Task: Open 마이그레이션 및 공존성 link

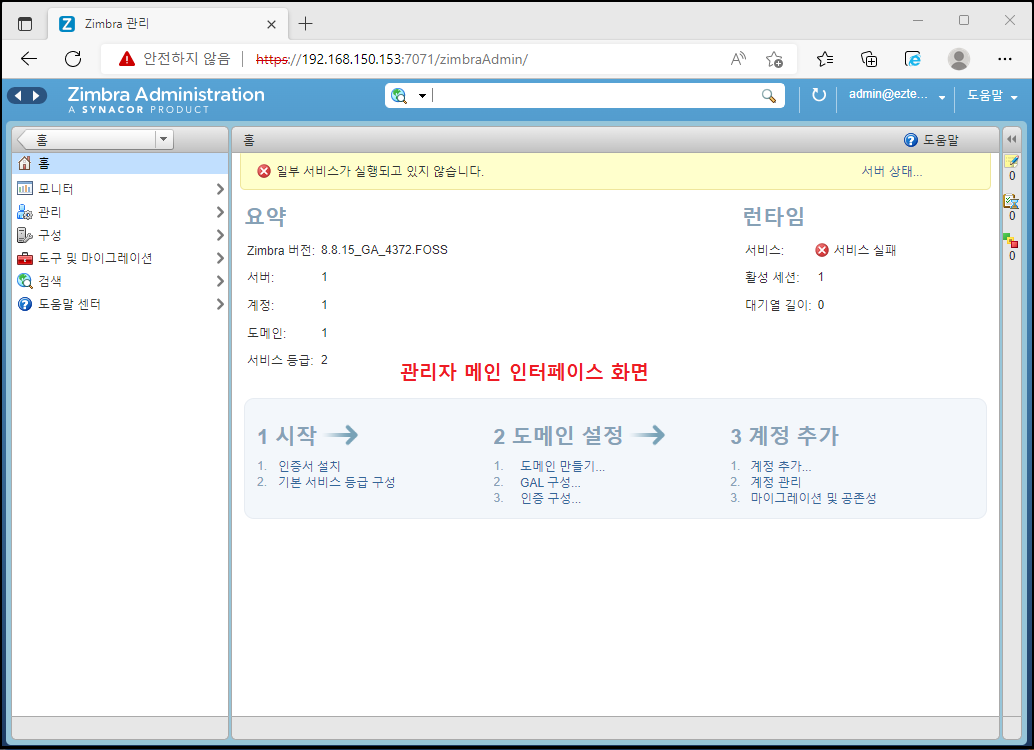Action: (x=813, y=499)
